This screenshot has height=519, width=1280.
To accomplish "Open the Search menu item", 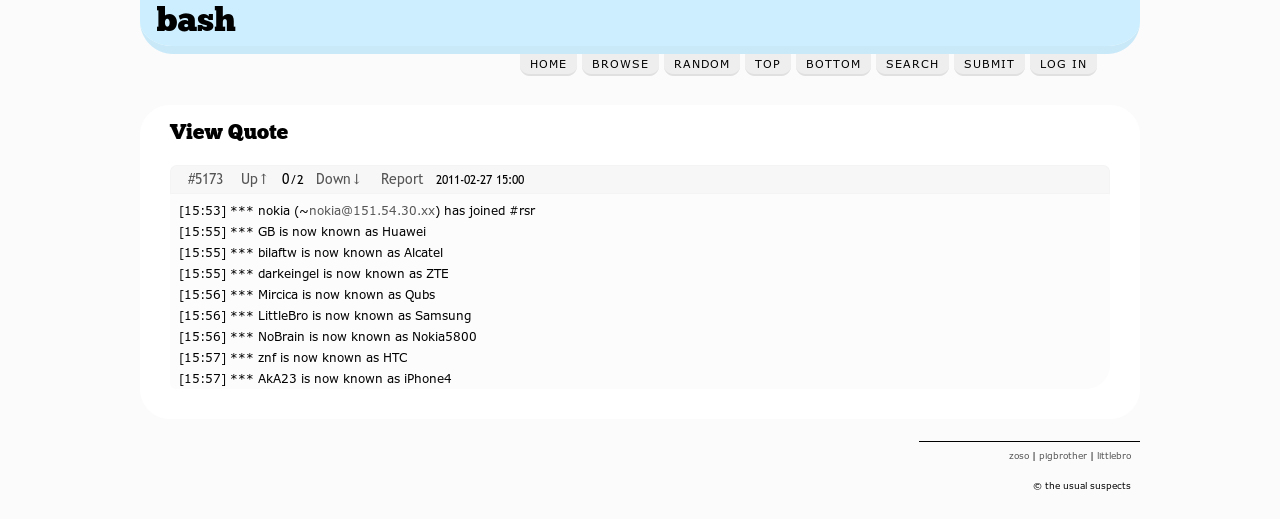I will tap(912, 64).
